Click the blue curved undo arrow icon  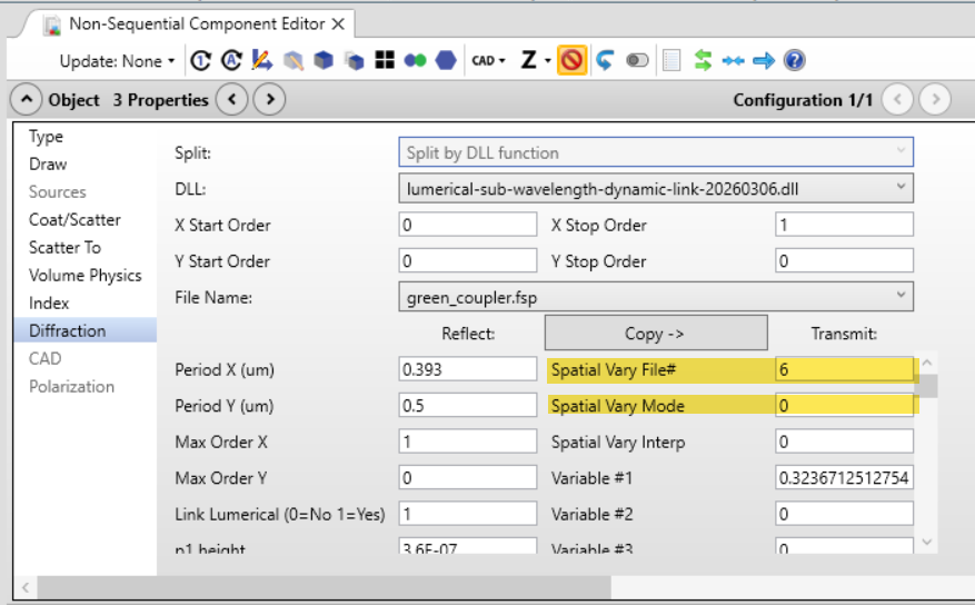pos(605,60)
